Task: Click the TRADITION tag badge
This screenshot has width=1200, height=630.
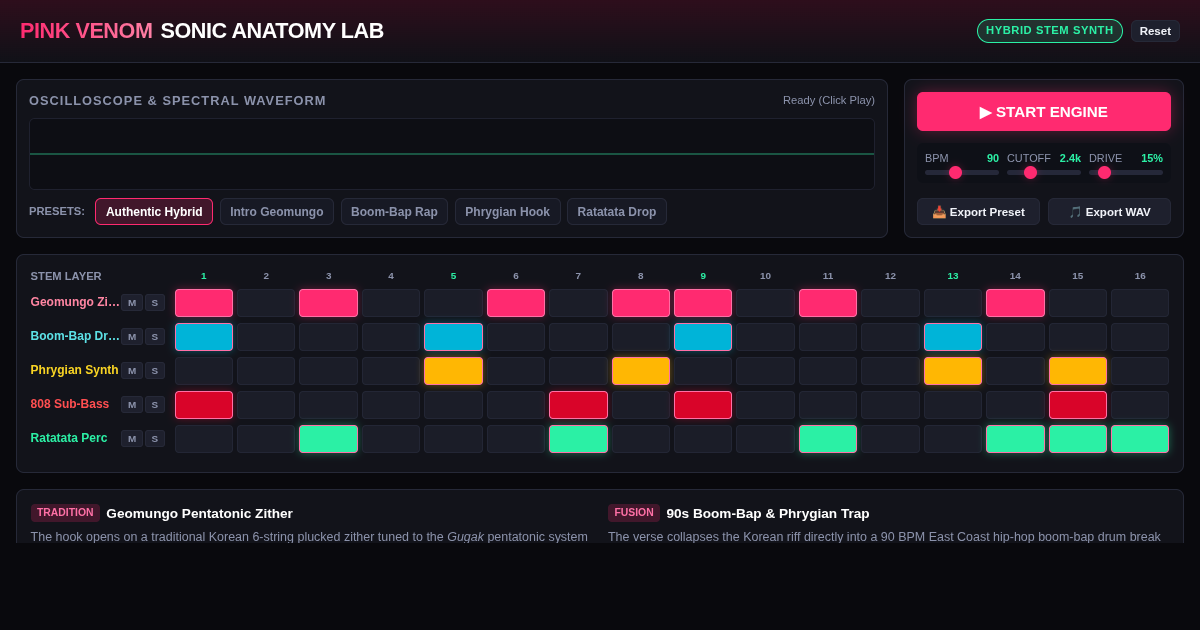Action: click(x=65, y=513)
